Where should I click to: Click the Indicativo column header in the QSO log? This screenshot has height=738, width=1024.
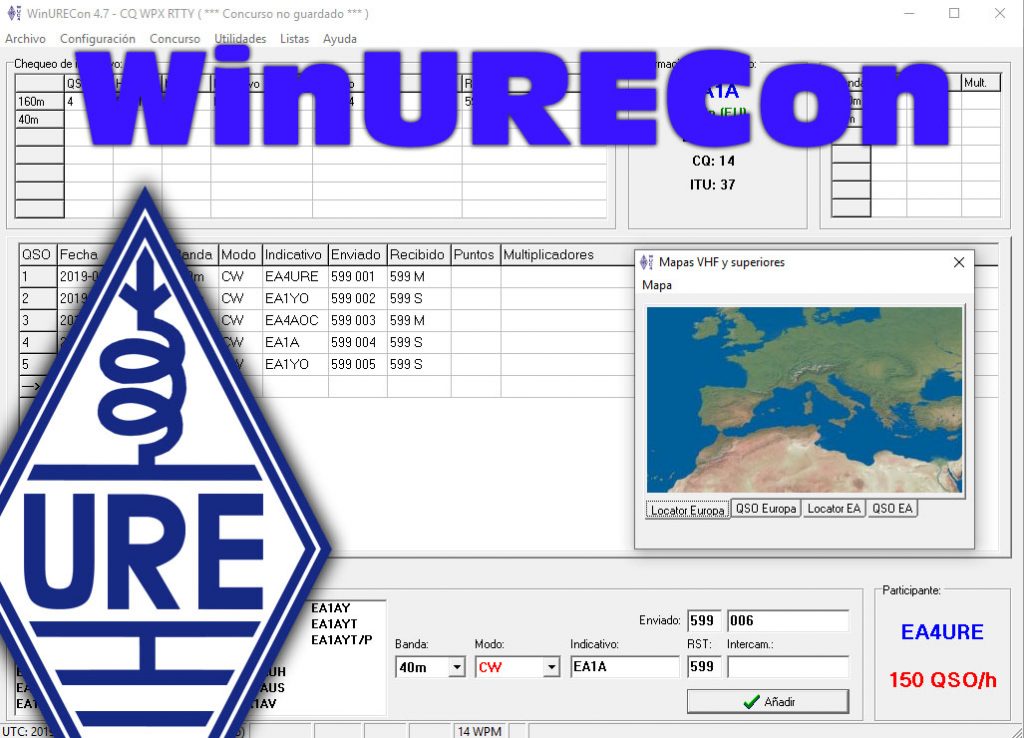click(295, 255)
